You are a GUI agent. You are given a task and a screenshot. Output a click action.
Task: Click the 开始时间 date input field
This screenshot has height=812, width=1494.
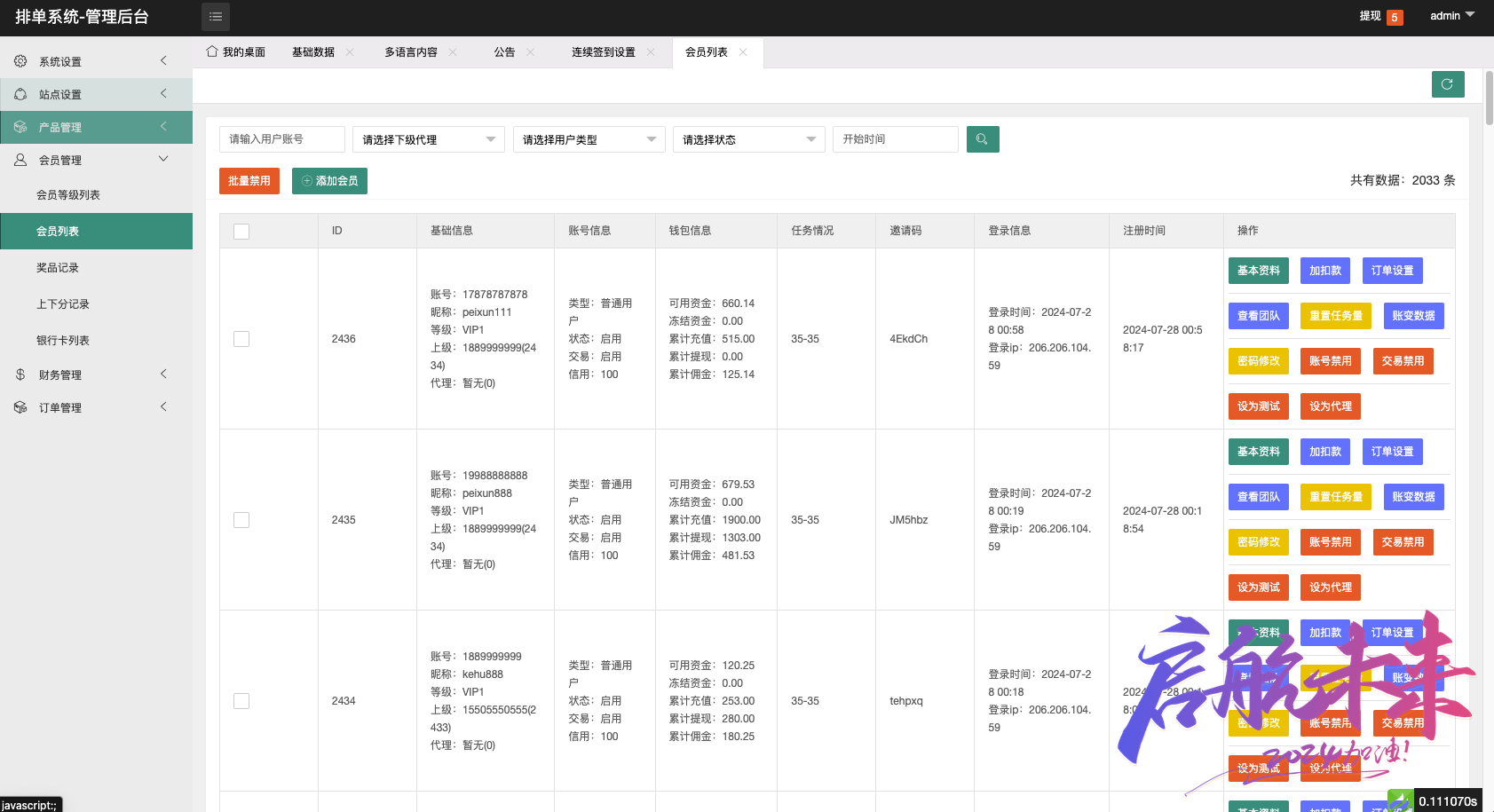click(x=896, y=139)
